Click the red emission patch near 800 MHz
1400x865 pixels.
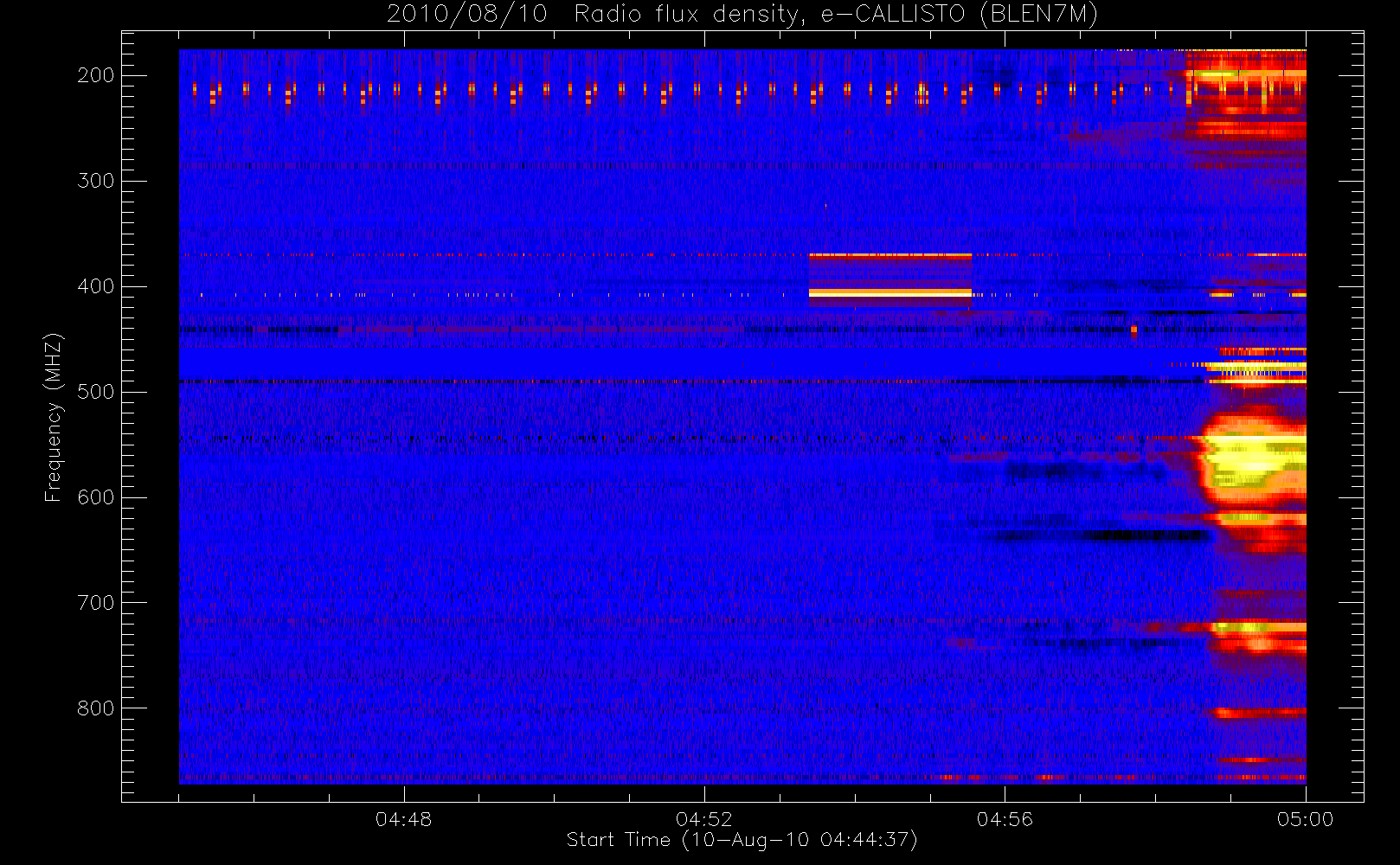(1259, 713)
